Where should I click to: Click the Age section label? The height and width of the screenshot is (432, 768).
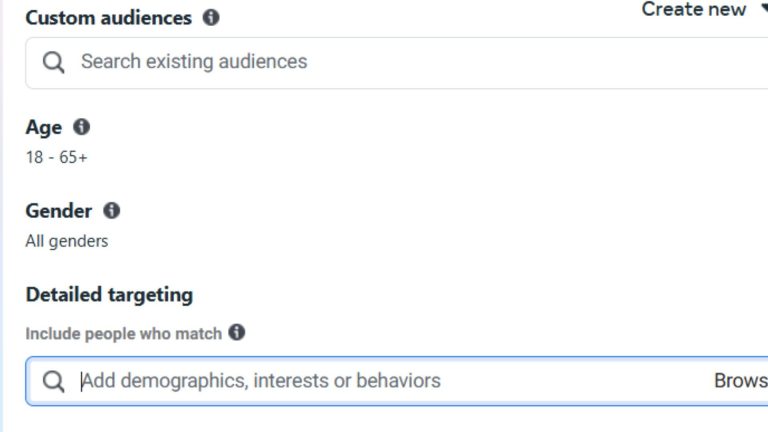(x=44, y=127)
